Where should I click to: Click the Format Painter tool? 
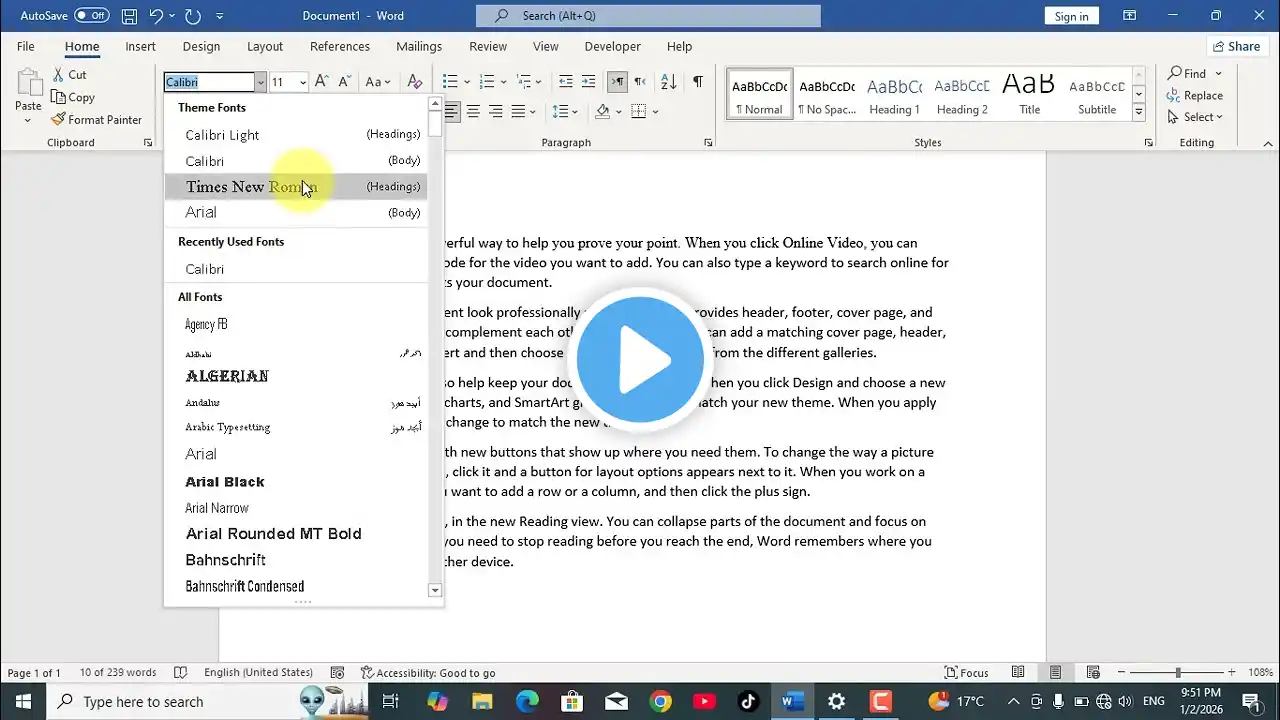click(96, 119)
